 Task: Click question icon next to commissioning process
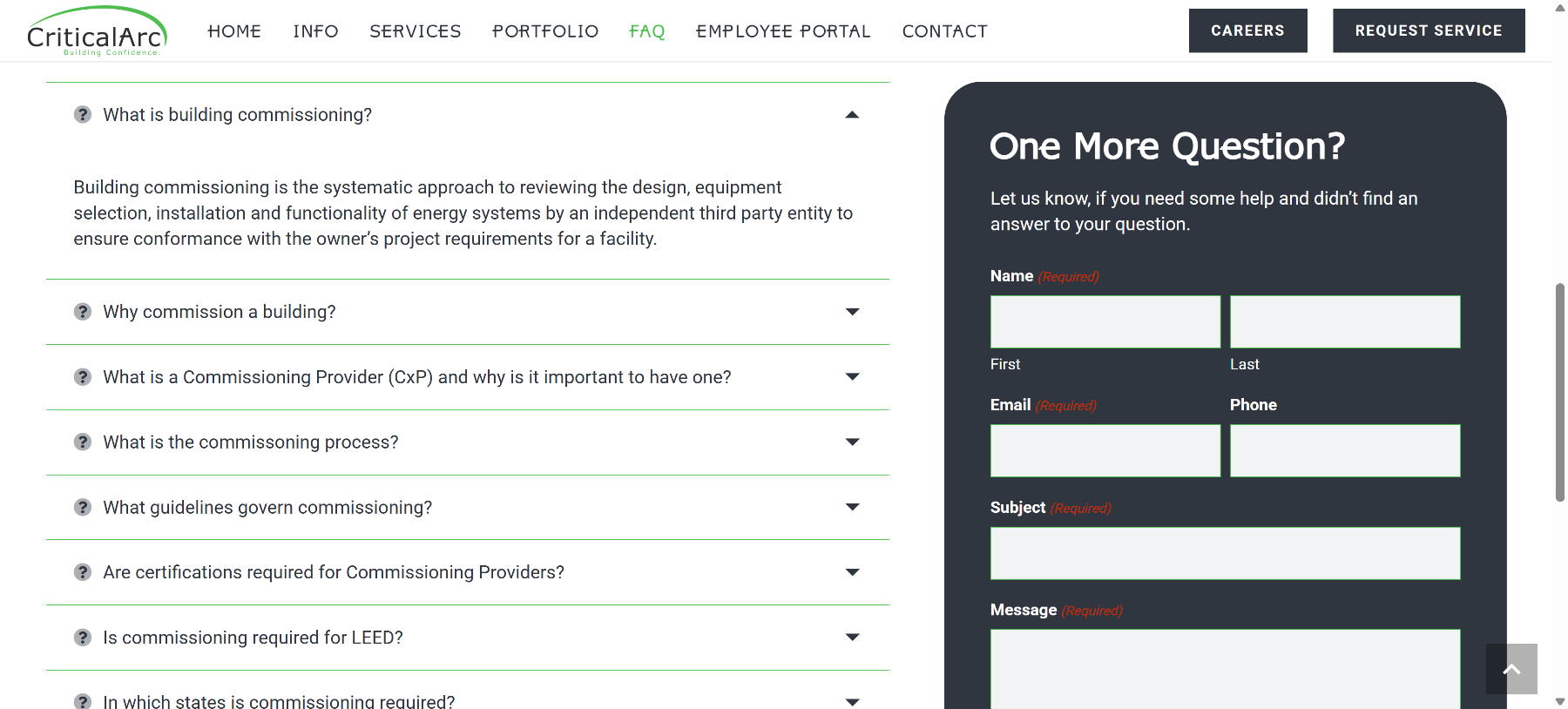pyautogui.click(x=83, y=442)
